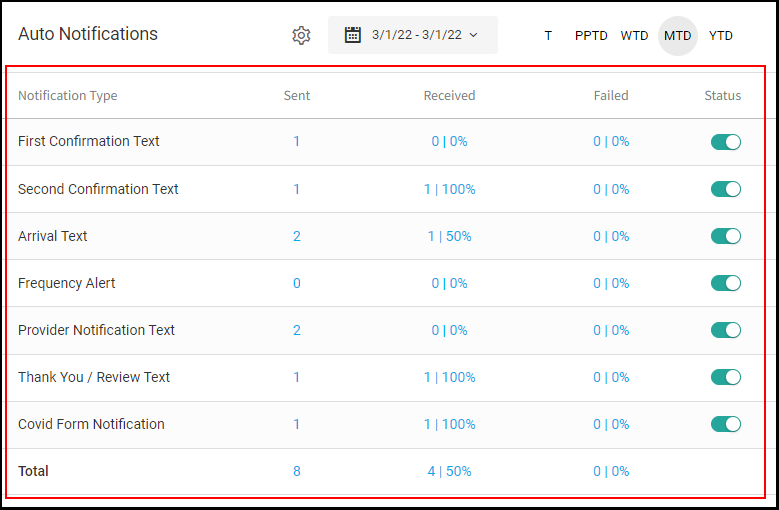Open Thank You / Review Text received value
Screen dimensions: 779x510
point(449,377)
